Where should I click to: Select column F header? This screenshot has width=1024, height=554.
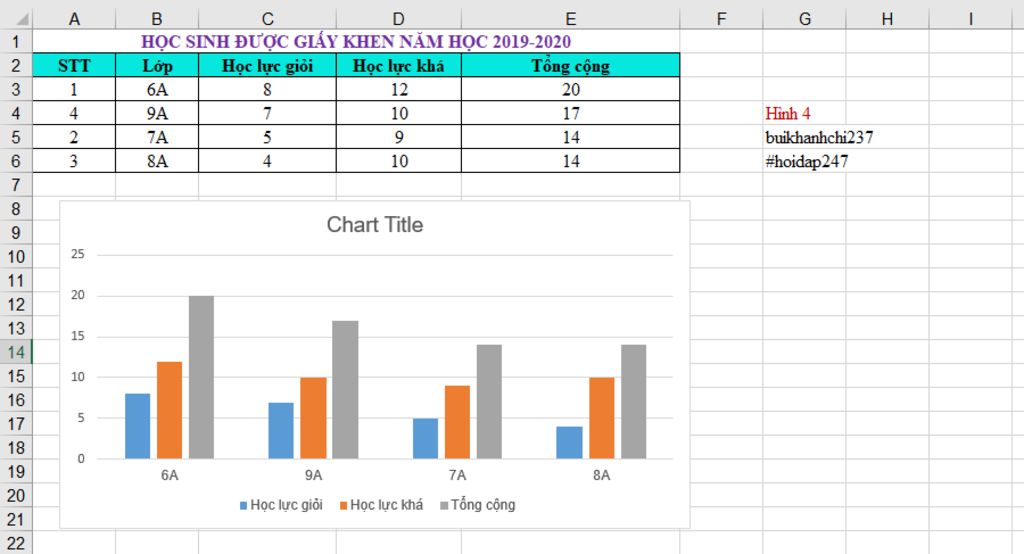(x=721, y=19)
